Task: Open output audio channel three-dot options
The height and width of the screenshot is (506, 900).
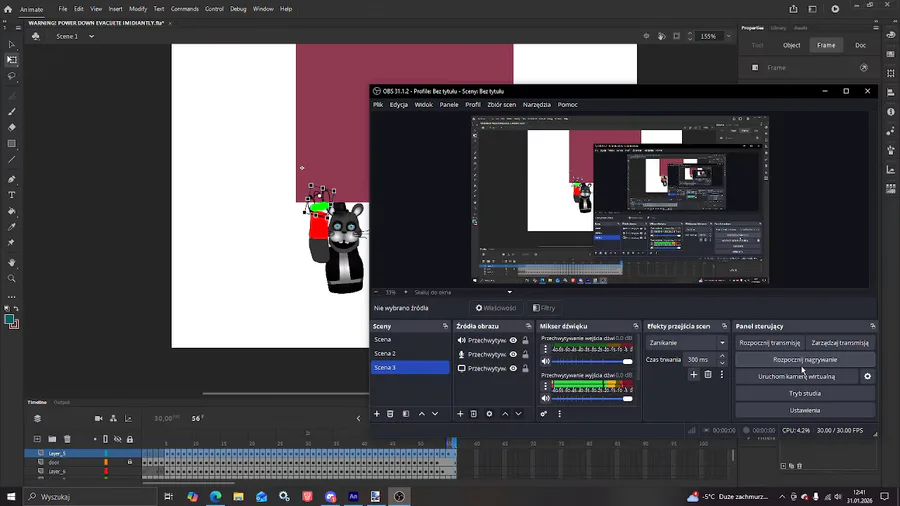Action: pos(545,386)
